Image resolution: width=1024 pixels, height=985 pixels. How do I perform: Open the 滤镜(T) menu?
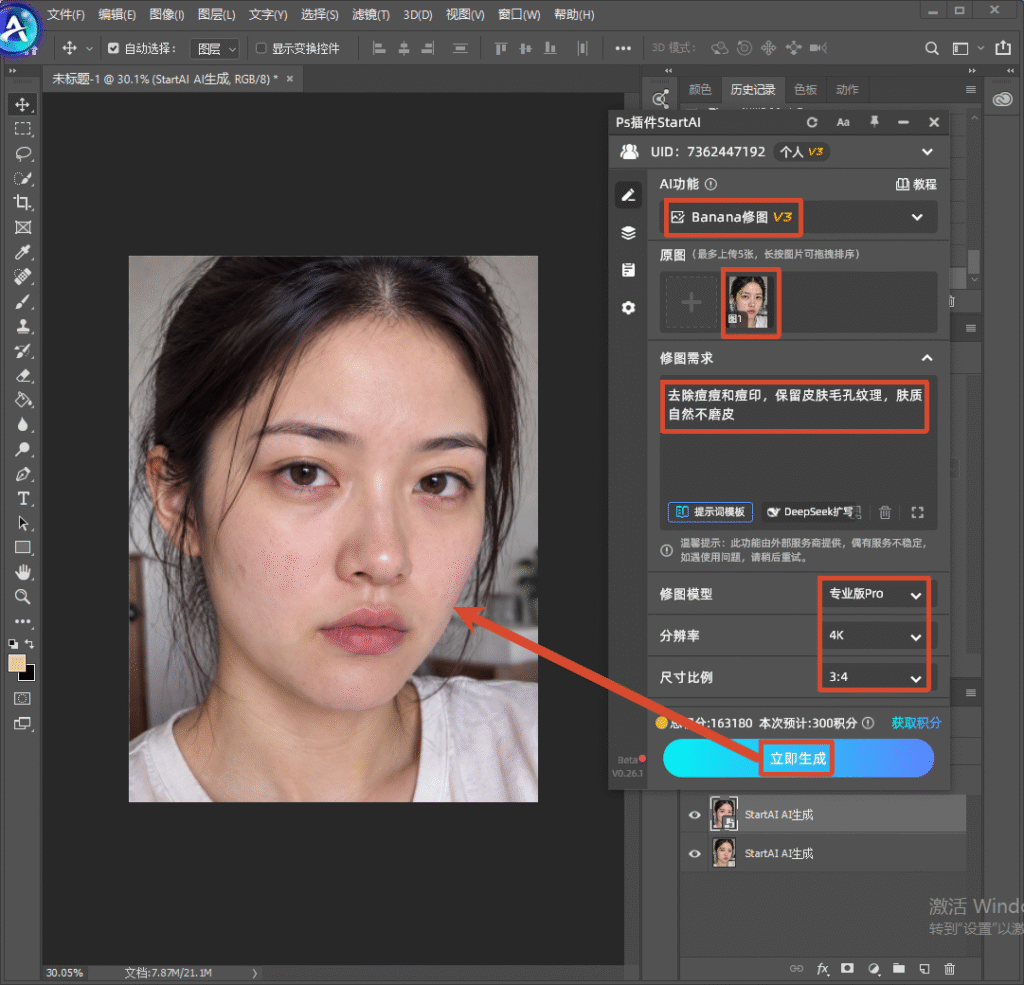(x=370, y=14)
